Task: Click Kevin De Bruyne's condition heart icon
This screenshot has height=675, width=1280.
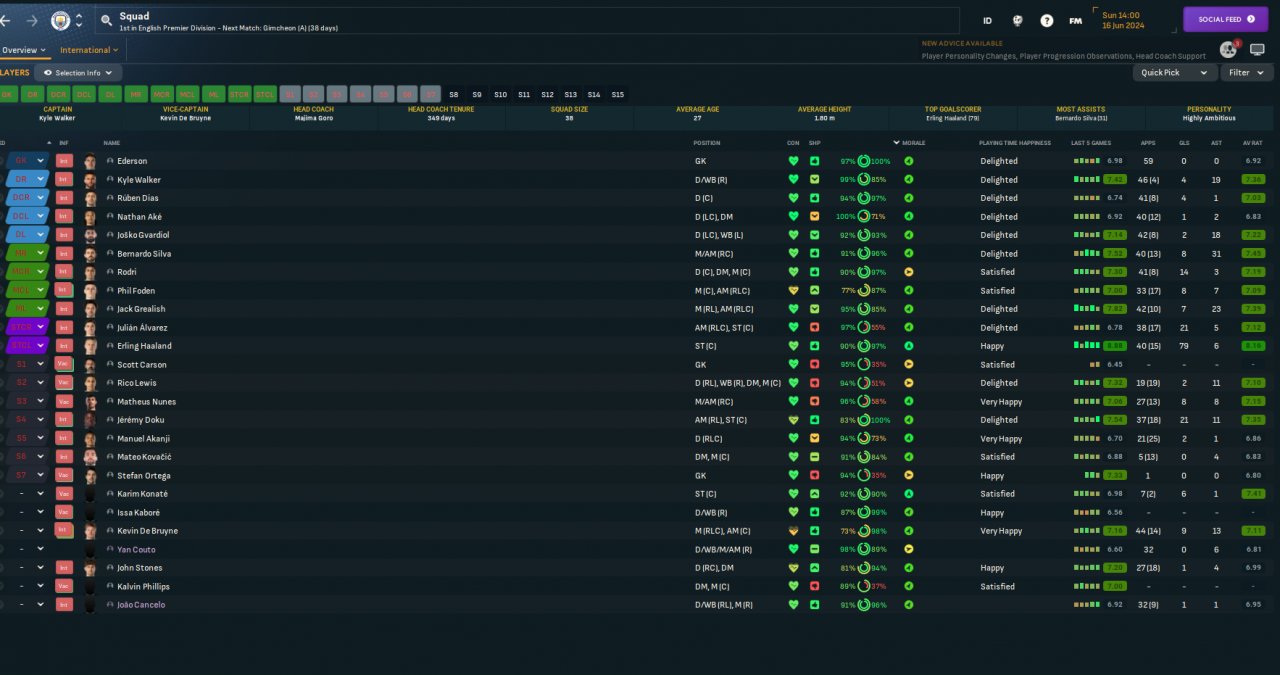Action: (794, 531)
